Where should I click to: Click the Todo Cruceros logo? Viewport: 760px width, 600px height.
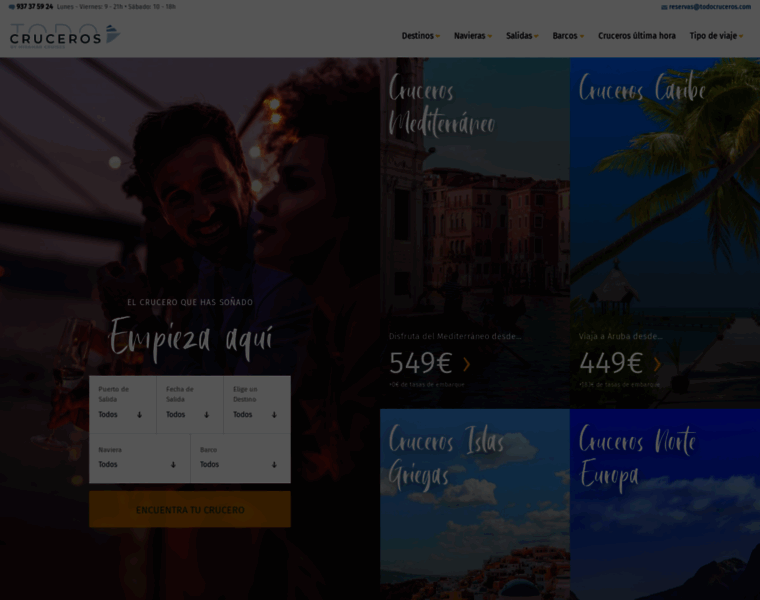click(65, 35)
